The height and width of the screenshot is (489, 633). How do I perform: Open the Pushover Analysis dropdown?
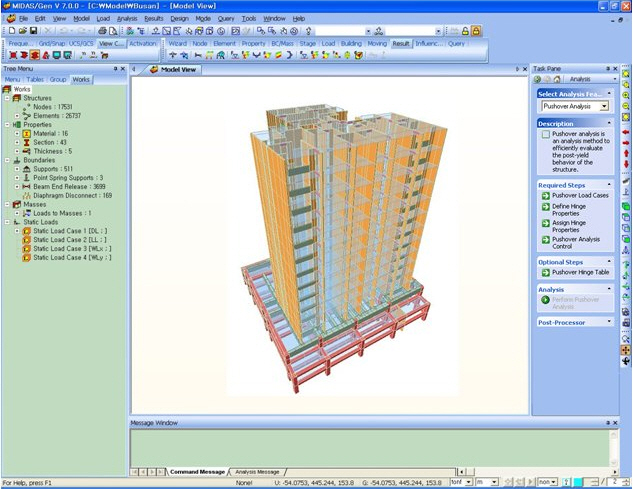[604, 106]
